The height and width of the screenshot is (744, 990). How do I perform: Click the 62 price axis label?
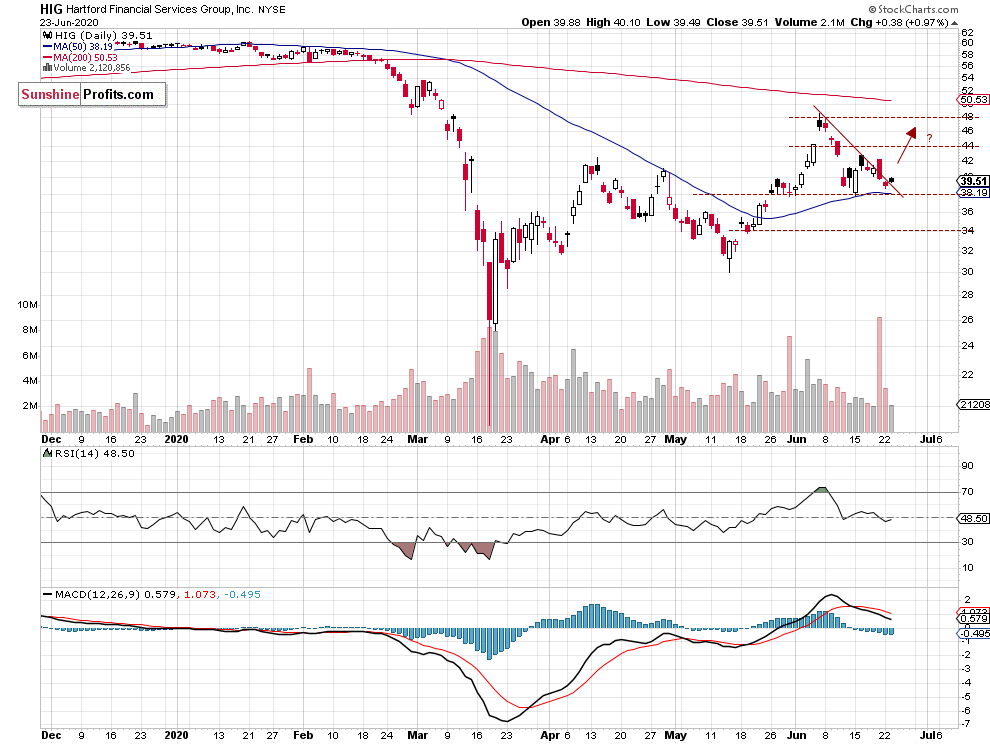[967, 32]
